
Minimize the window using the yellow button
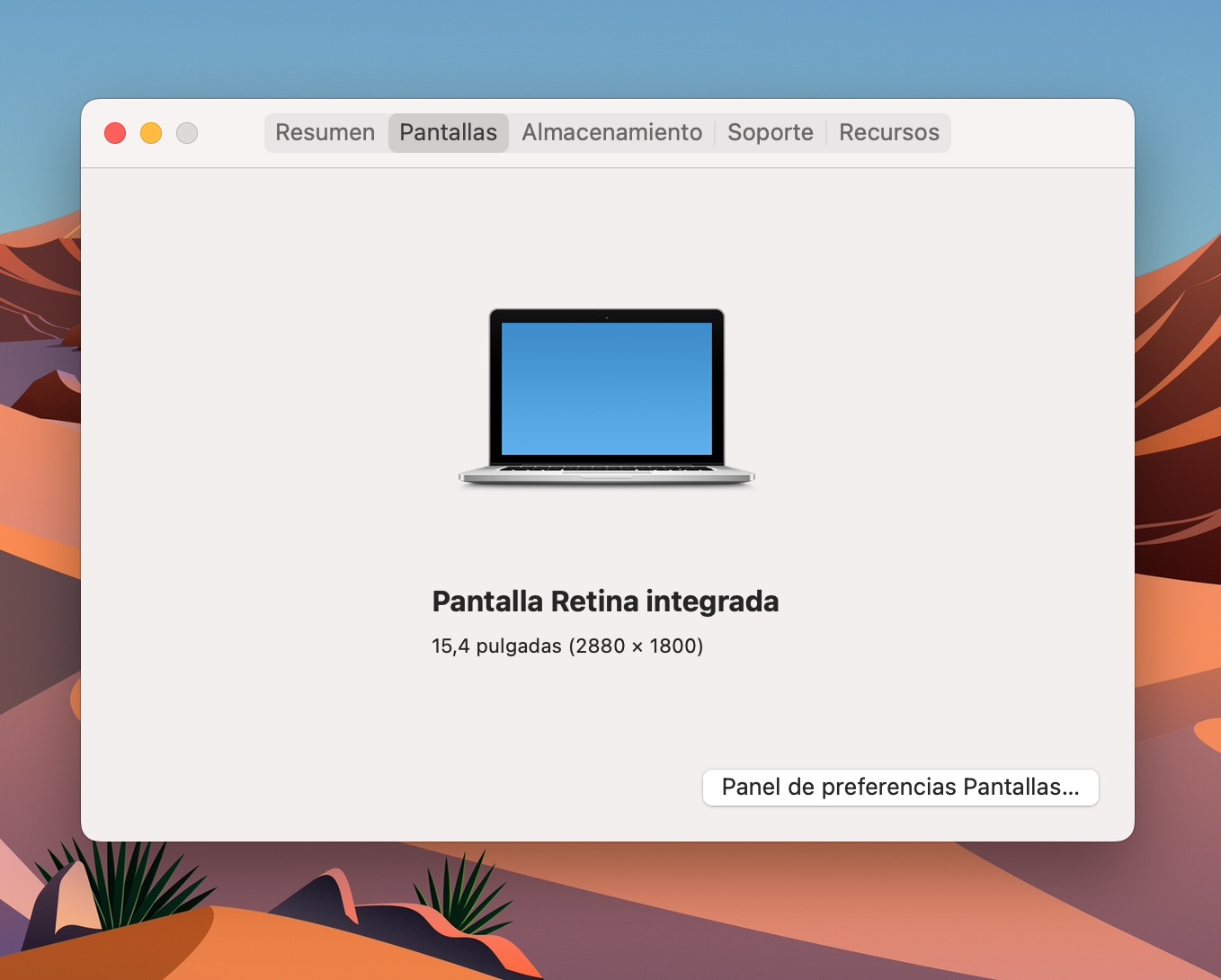pos(151,133)
